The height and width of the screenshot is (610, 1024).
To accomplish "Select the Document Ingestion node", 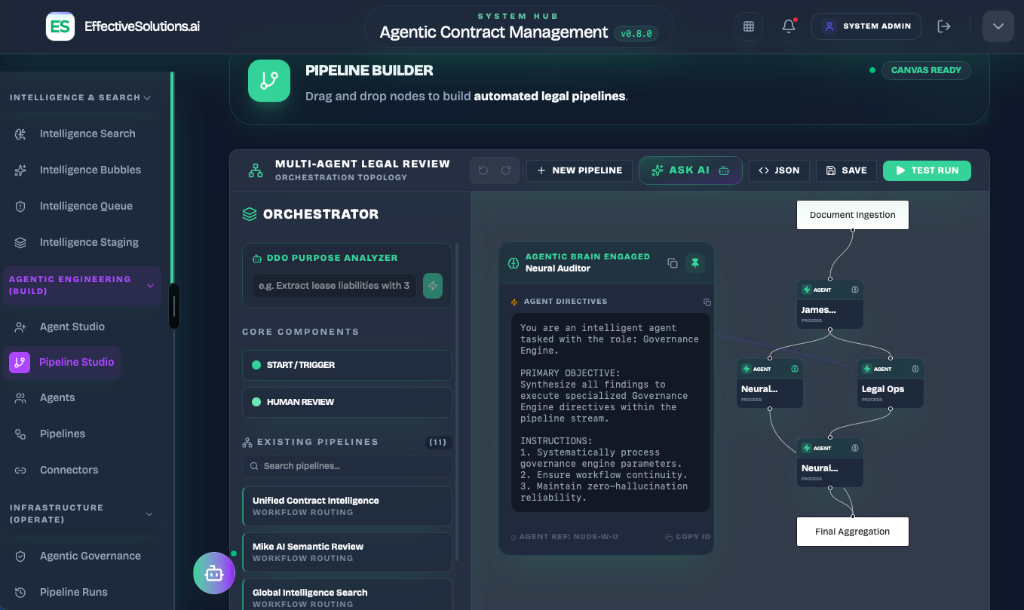I will 852,215.
